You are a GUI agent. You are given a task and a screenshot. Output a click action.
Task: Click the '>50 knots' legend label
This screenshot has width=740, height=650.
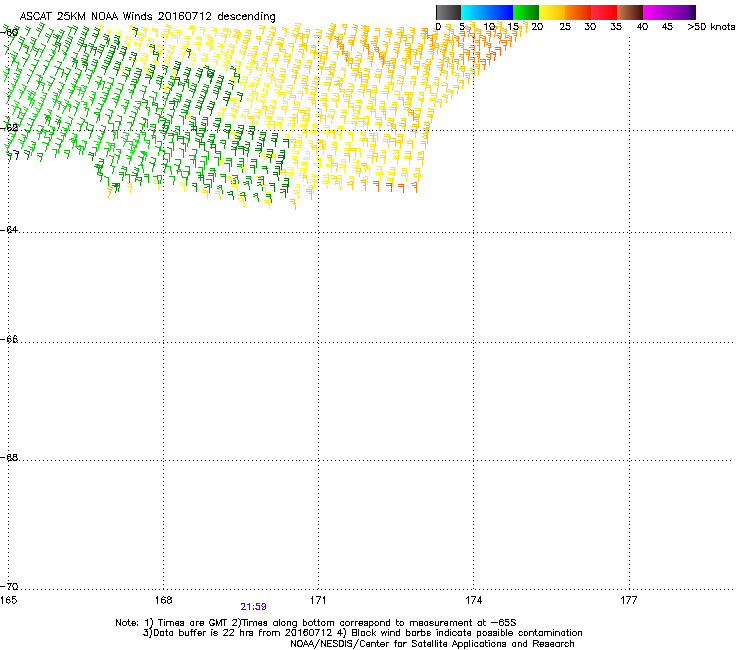711,27
